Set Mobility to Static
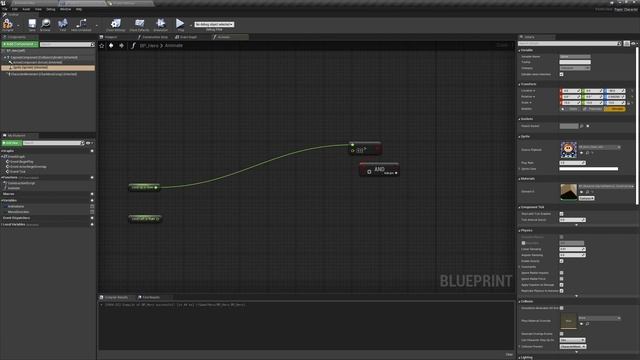Image resolution: width=640 pixels, height=360 pixels. pos(570,109)
